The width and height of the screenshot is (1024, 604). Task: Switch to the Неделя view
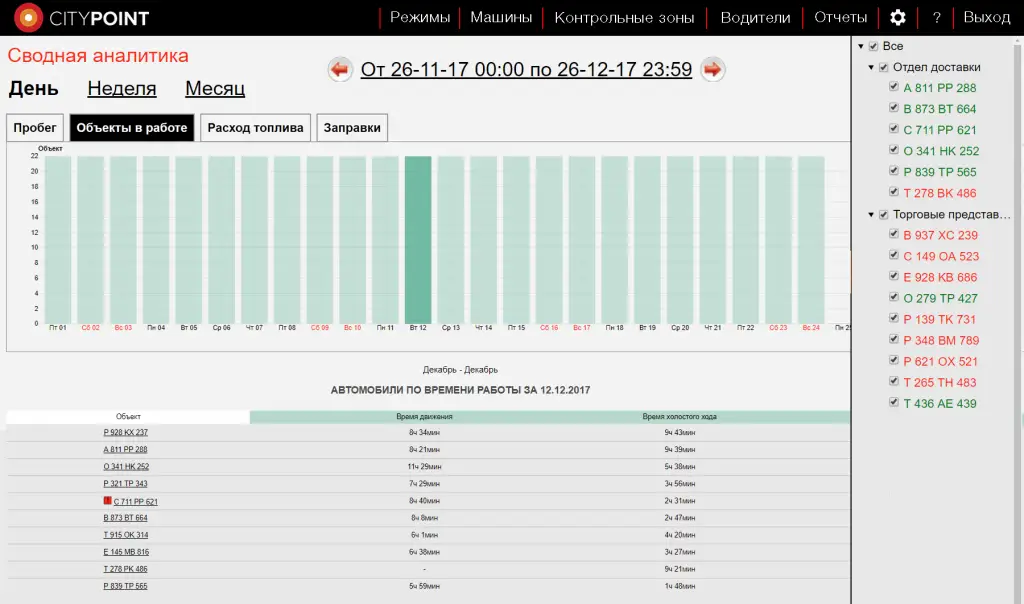[121, 89]
